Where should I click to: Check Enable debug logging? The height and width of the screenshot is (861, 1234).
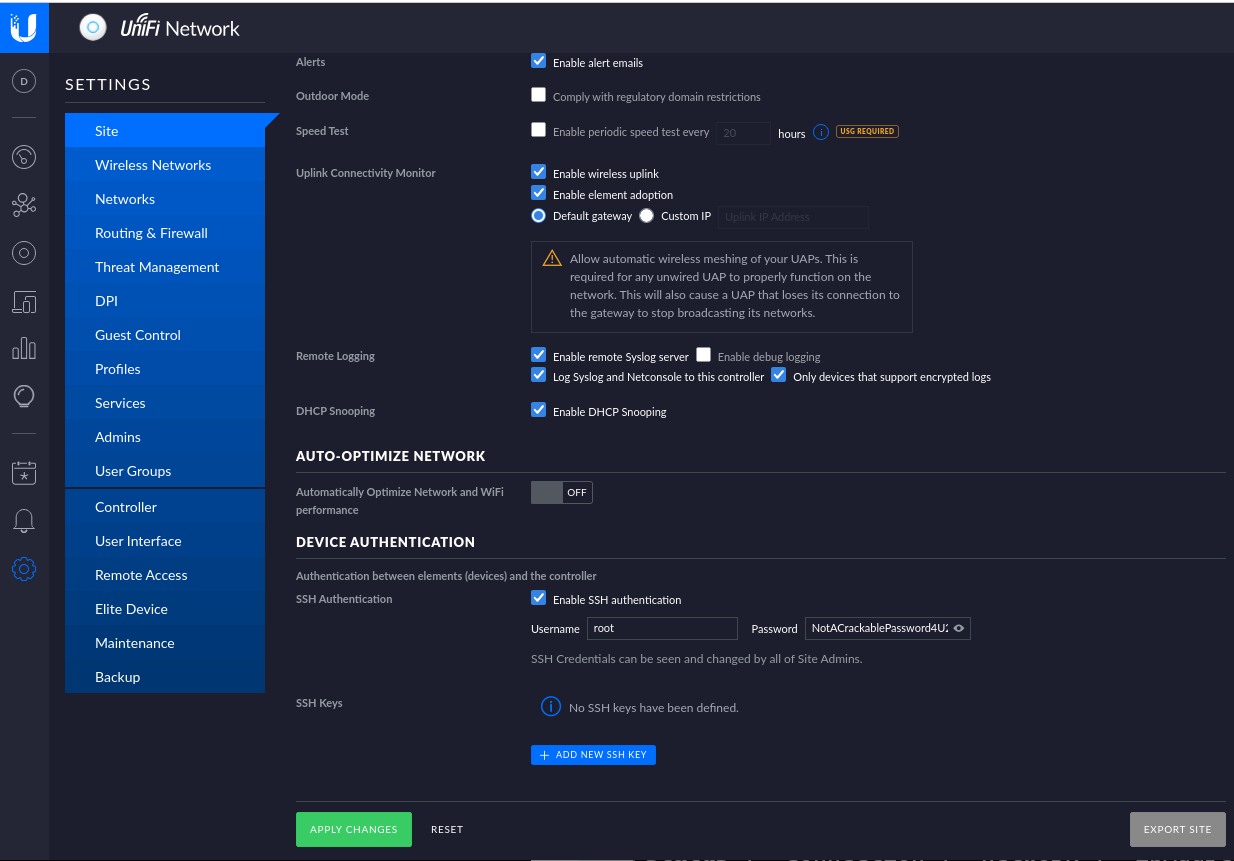704,355
